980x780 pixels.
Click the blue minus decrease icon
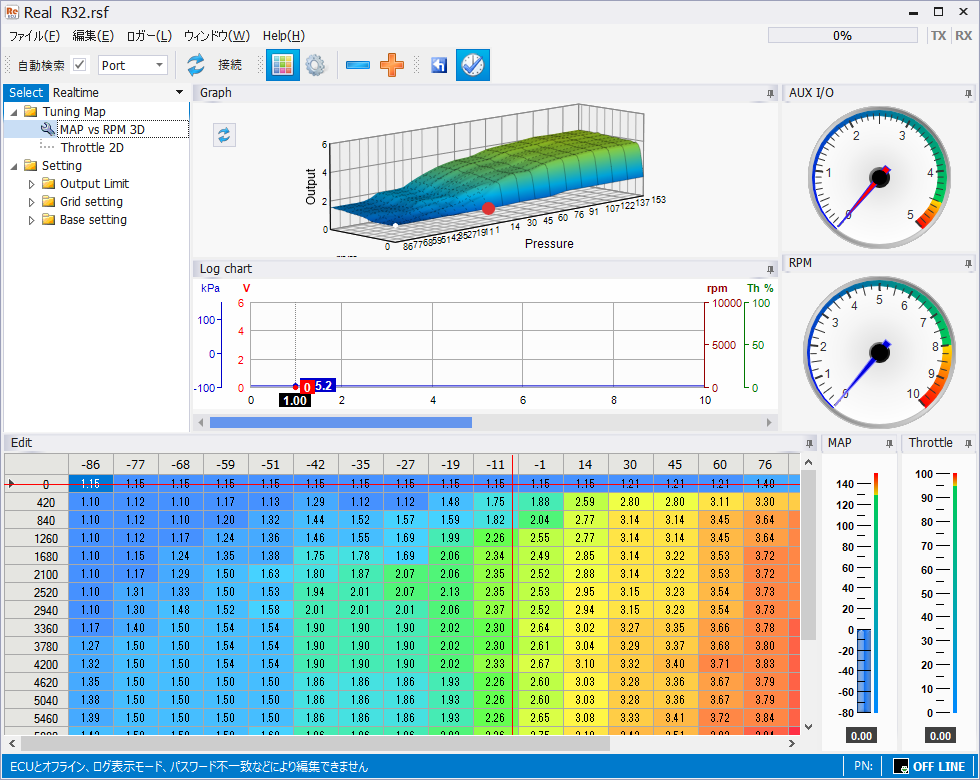click(358, 65)
